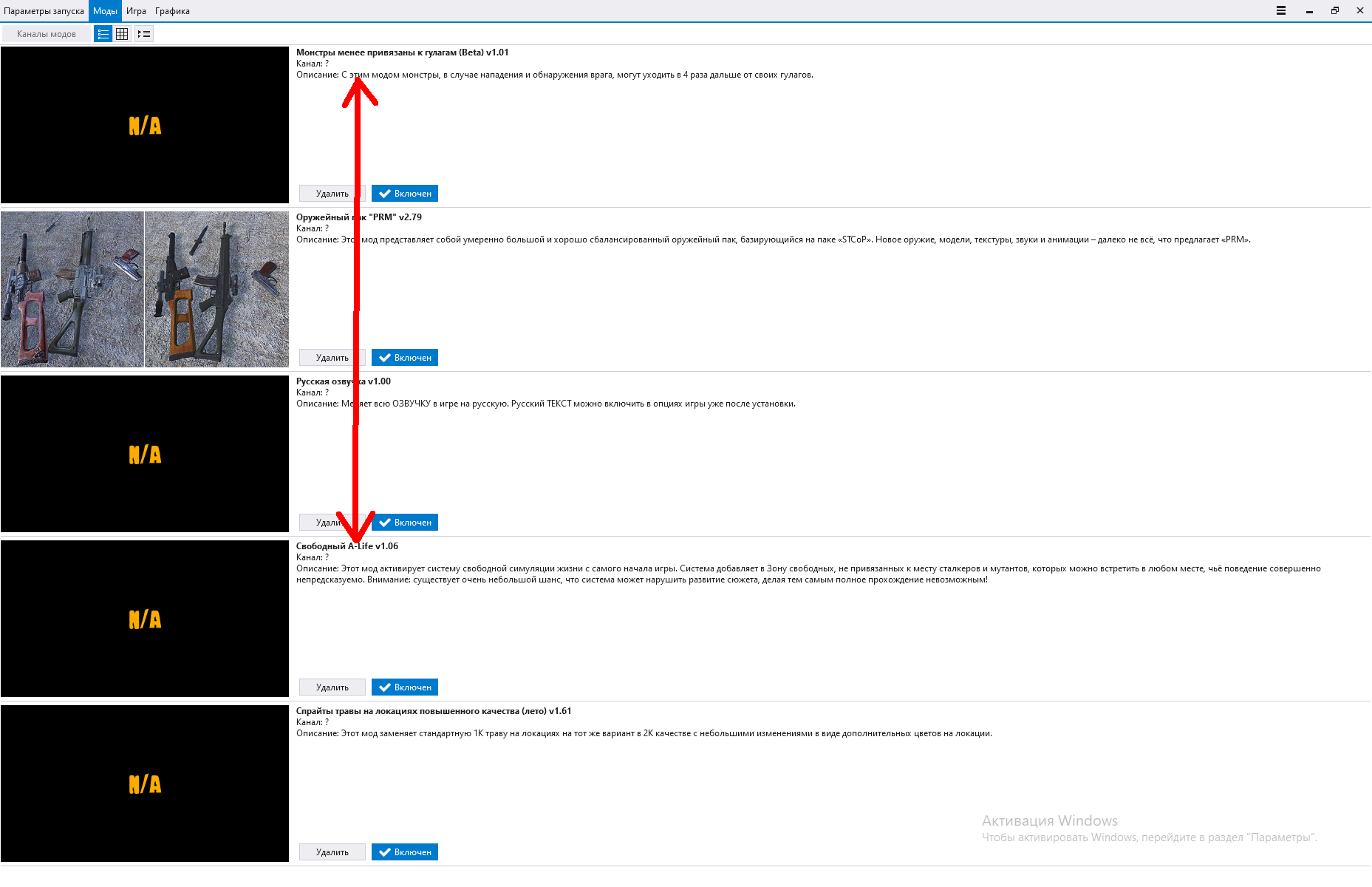Remove the Спрайты травы mod
The width and height of the screenshot is (1372, 887).
332,852
